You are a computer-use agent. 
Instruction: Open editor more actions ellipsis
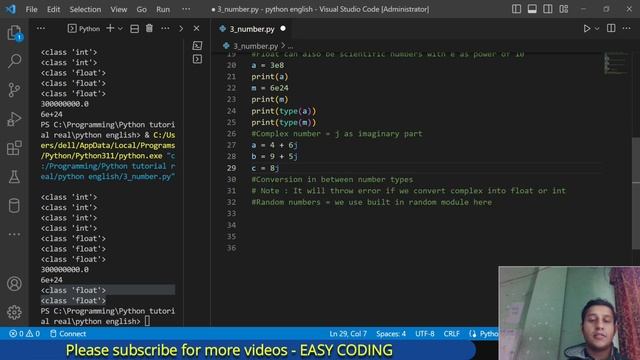627,28
